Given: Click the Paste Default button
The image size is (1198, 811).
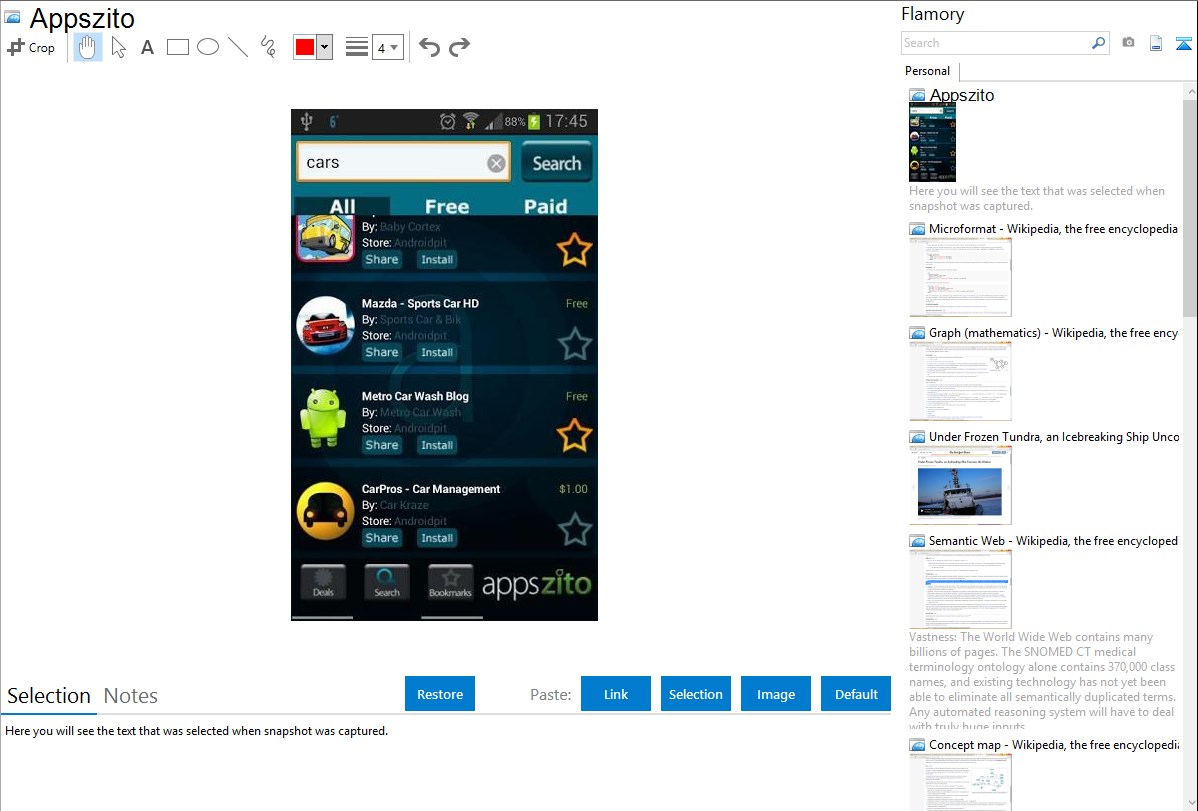Looking at the screenshot, I should 856,694.
